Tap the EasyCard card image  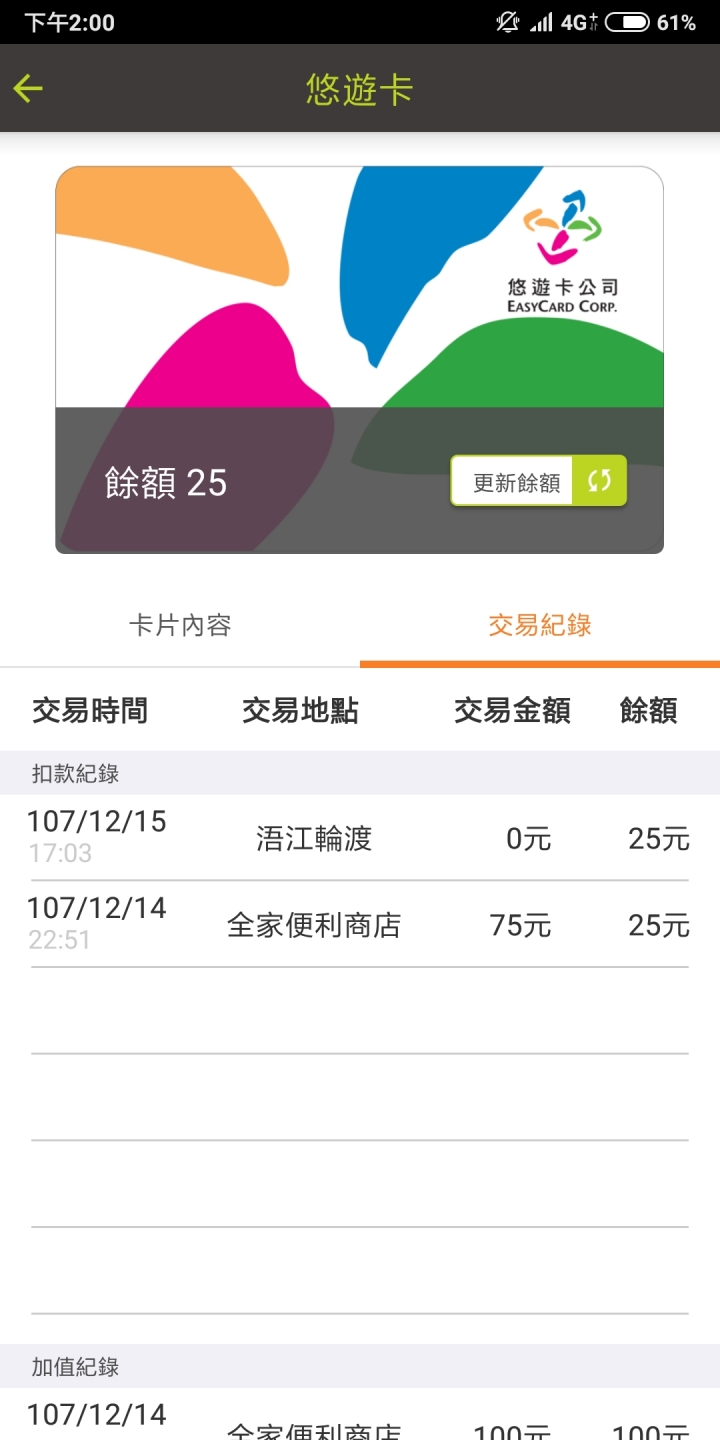tap(359, 360)
